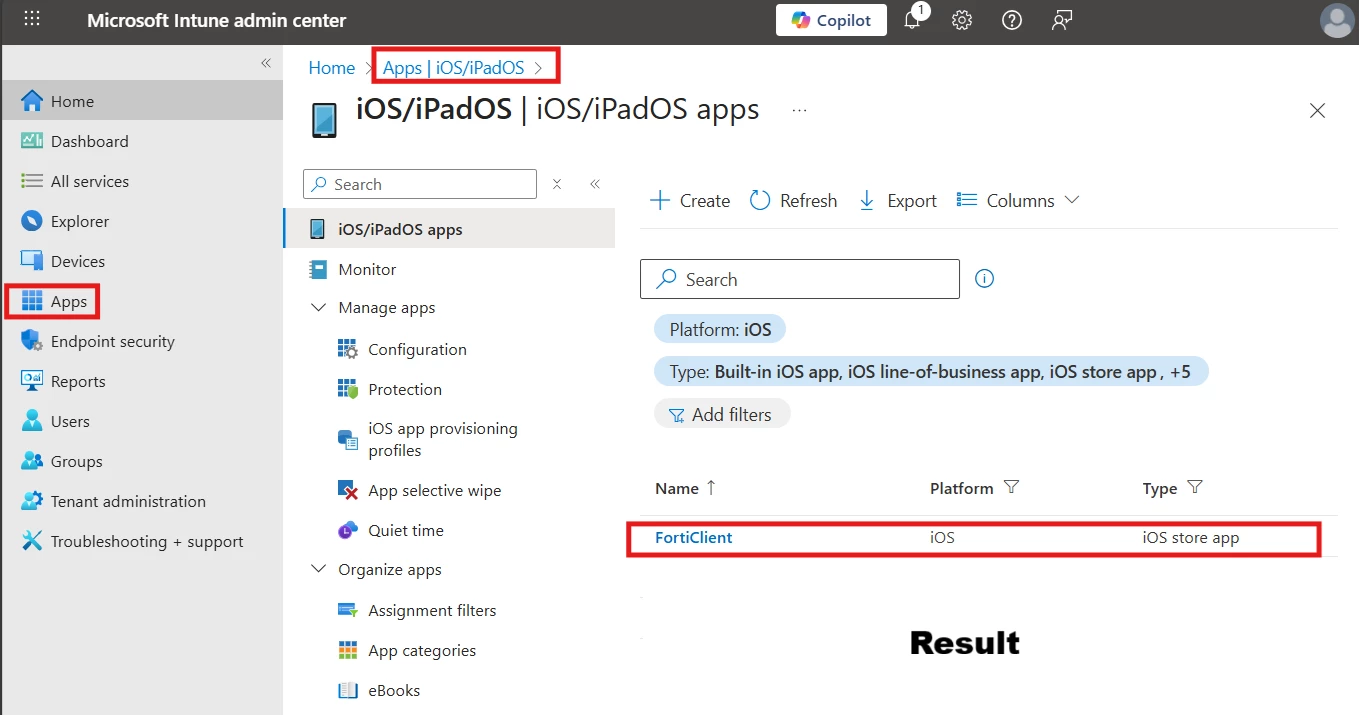
Task: Open the Columns dropdown
Action: [1018, 200]
